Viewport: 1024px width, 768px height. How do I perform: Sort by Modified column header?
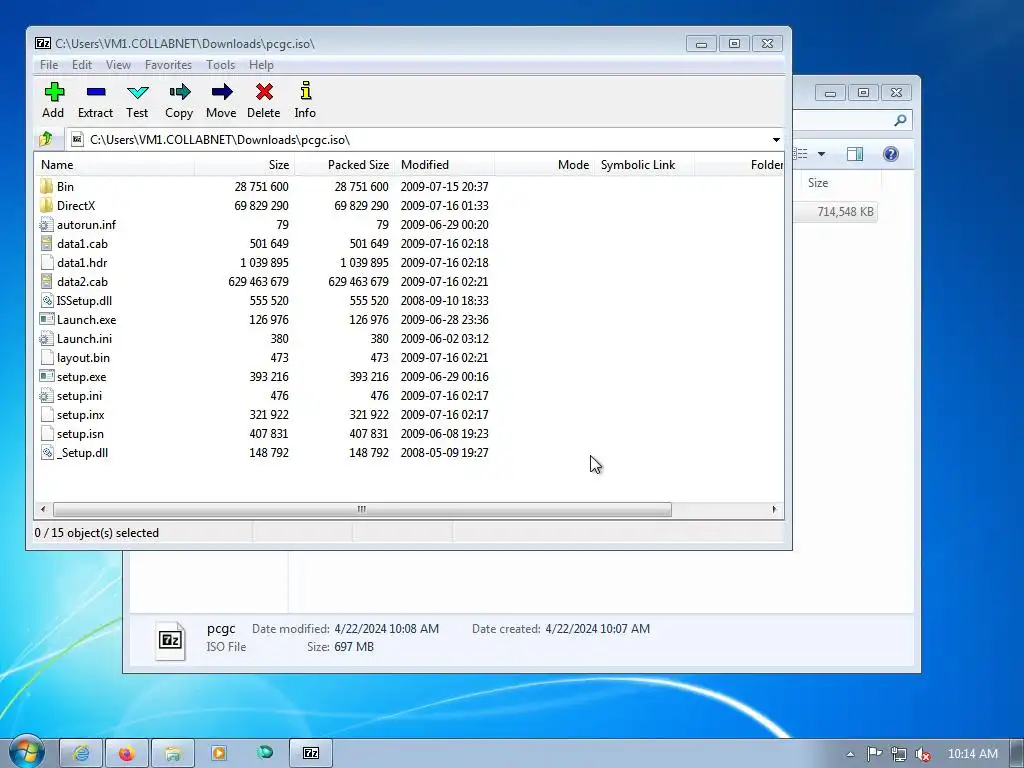click(445, 165)
